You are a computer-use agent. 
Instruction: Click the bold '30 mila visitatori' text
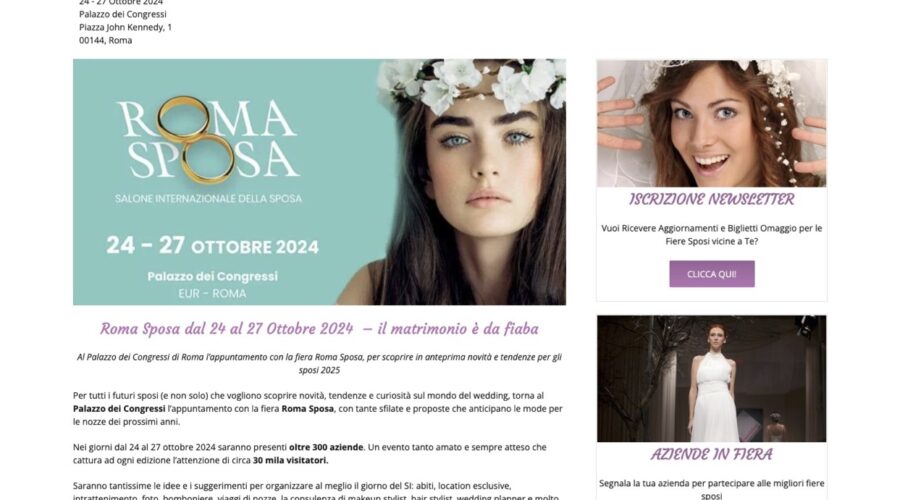(290, 460)
